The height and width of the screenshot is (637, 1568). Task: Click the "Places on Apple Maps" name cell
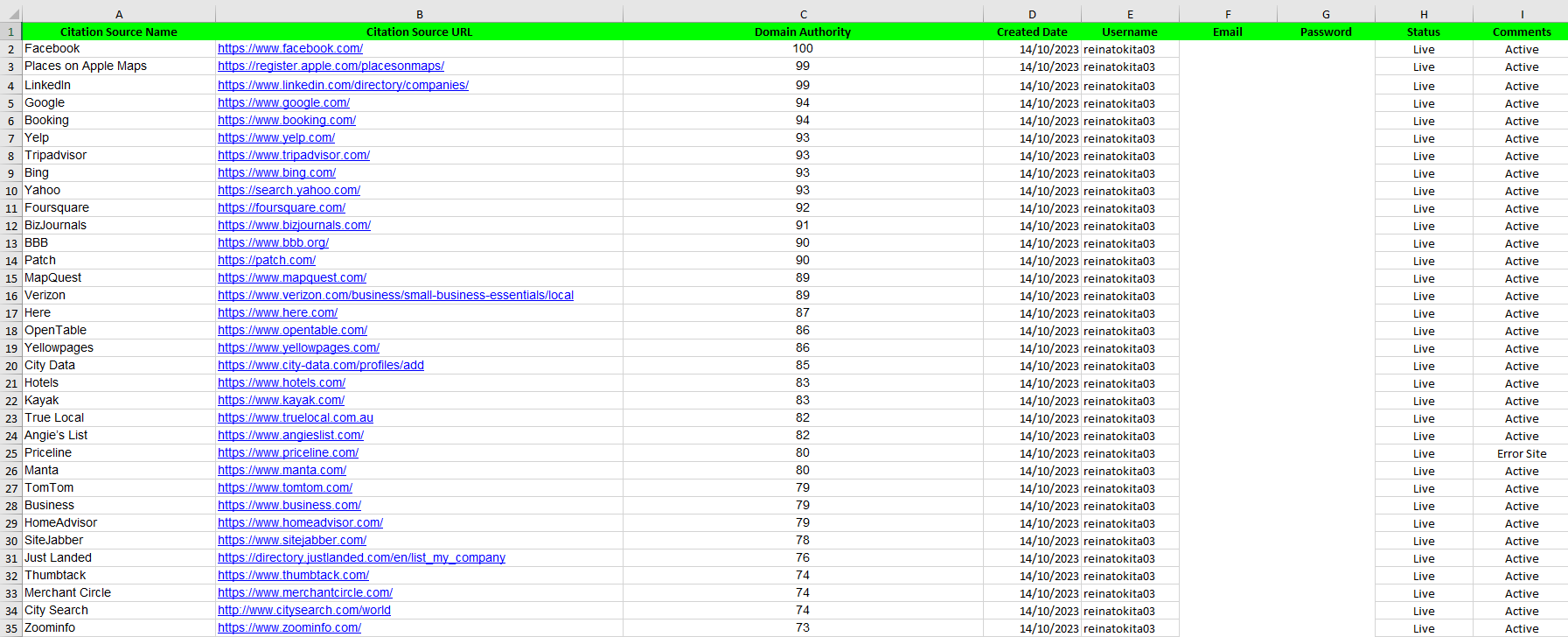(x=119, y=66)
